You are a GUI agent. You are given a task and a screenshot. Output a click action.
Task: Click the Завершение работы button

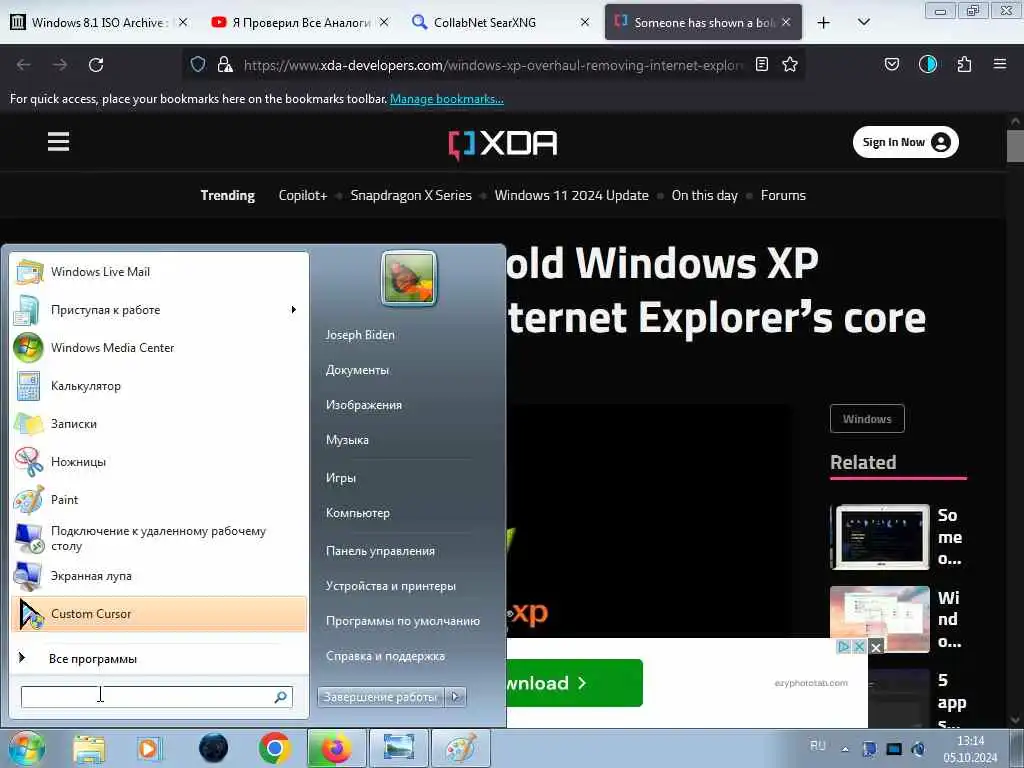tap(381, 697)
